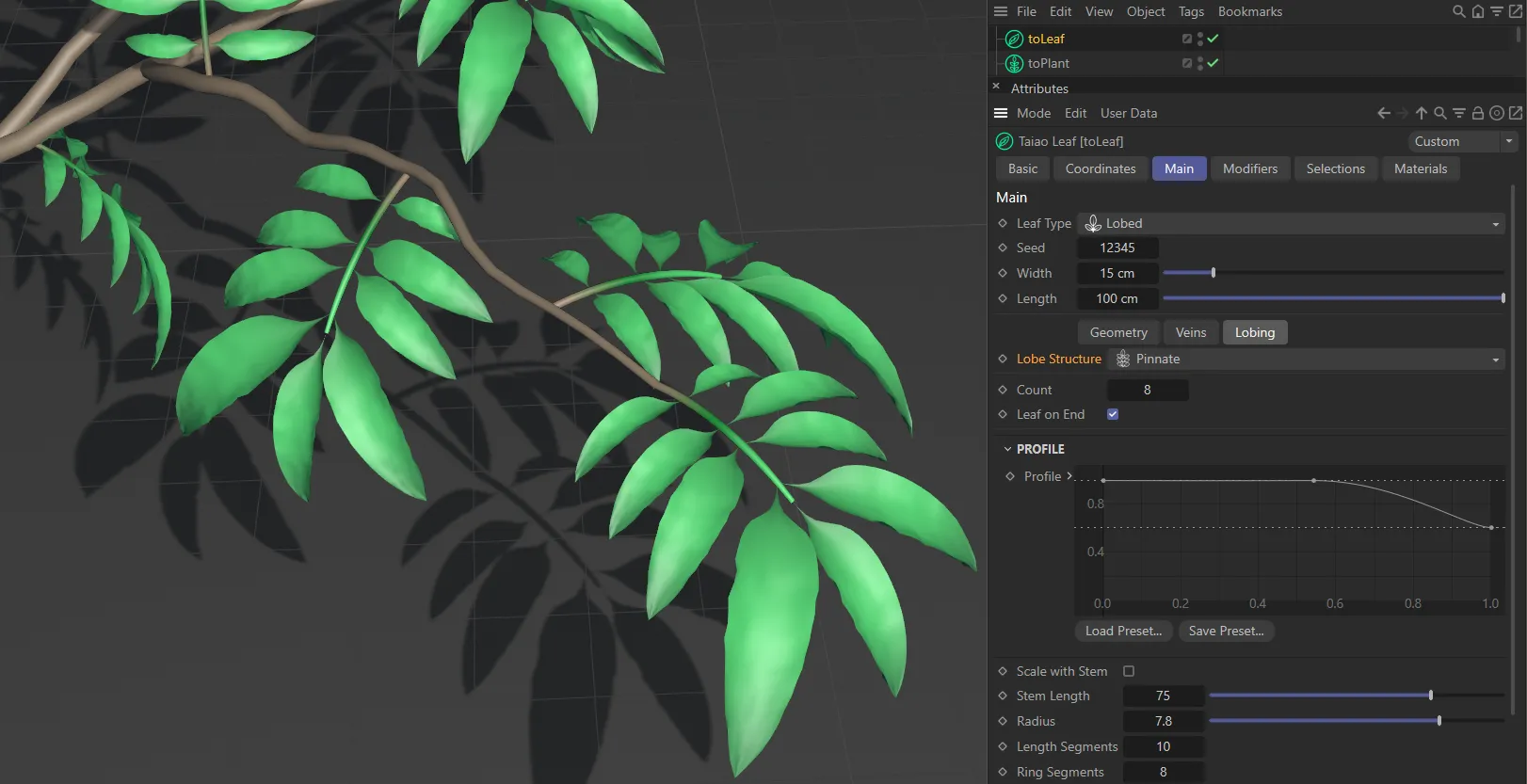Viewport: 1527px width, 784px height.
Task: Go back with the Attributes left arrow
Action: pos(1384,113)
